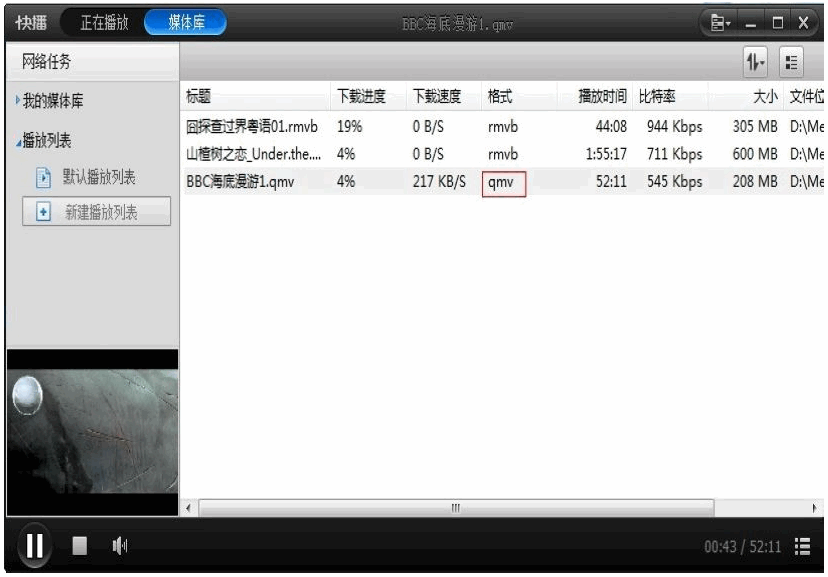The width and height of the screenshot is (828, 577).
Task: Open 网络任务 section
Action: coord(92,62)
